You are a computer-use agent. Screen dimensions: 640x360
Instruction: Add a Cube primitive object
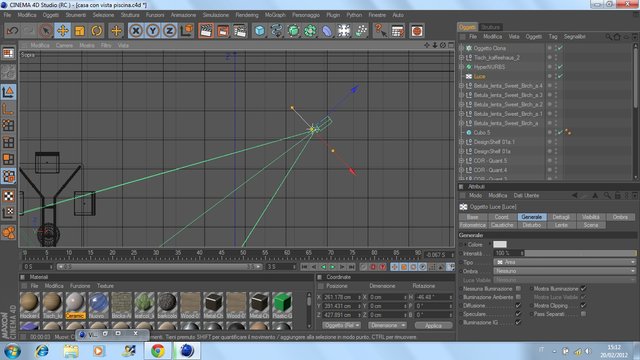260,31
